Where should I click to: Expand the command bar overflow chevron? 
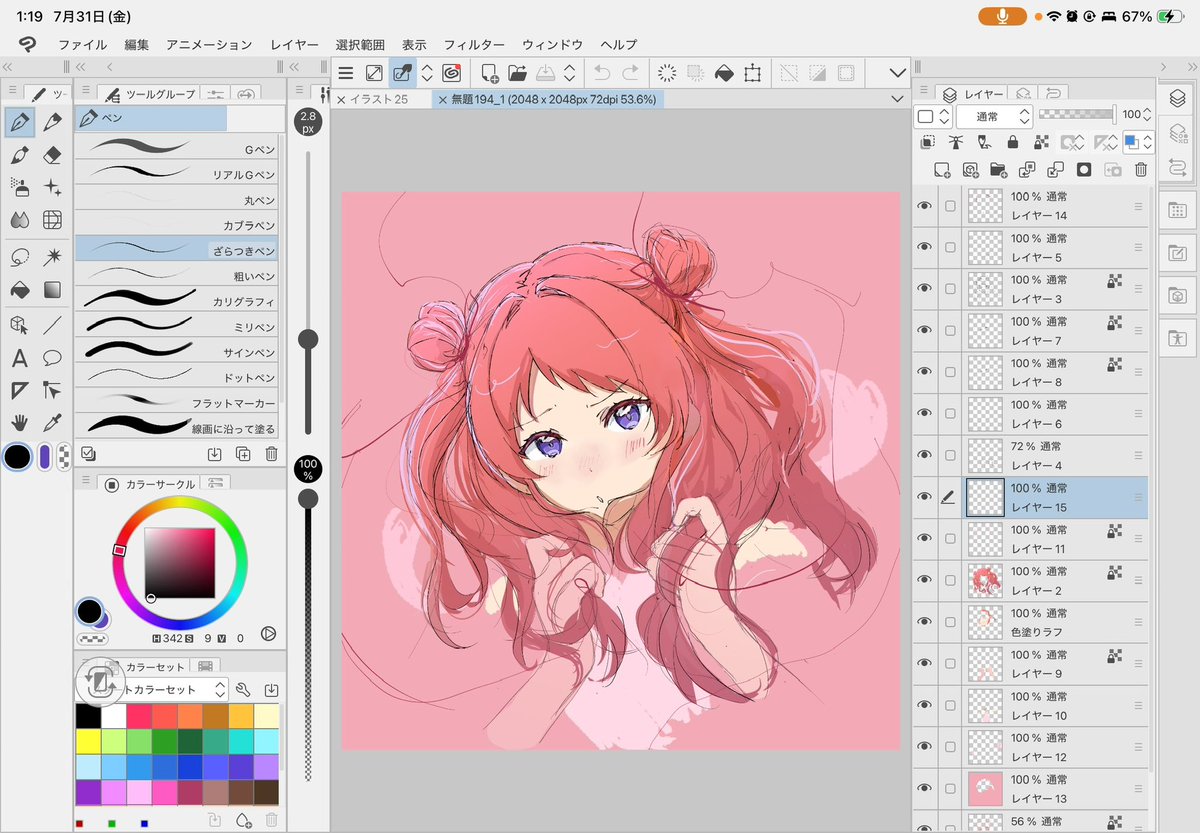[897, 72]
